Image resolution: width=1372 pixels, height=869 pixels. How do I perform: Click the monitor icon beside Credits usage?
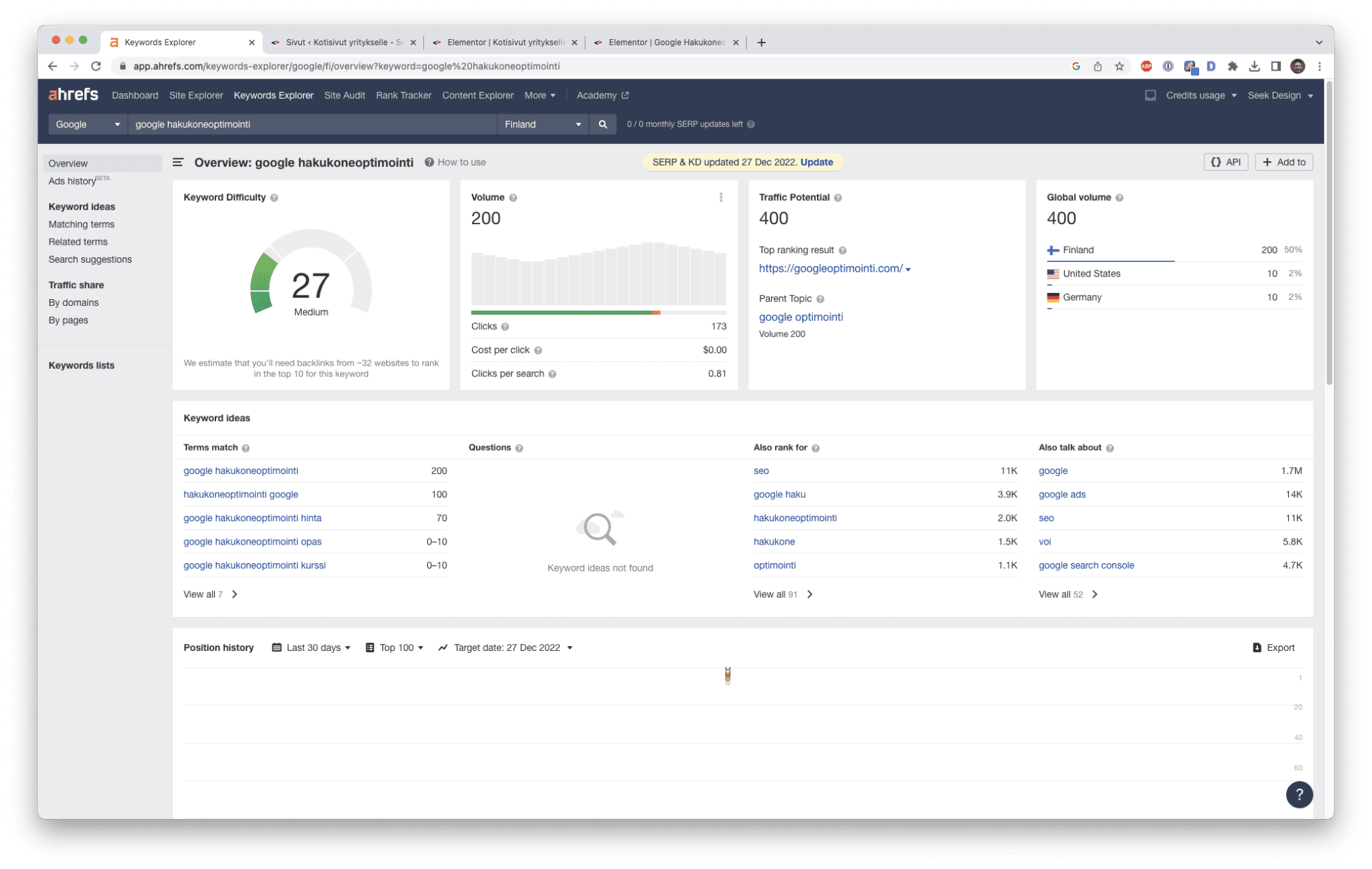click(1150, 95)
